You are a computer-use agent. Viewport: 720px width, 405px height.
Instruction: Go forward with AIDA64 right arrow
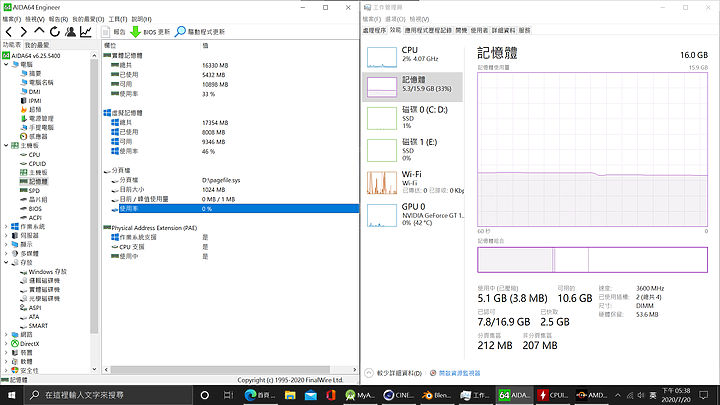[24, 32]
